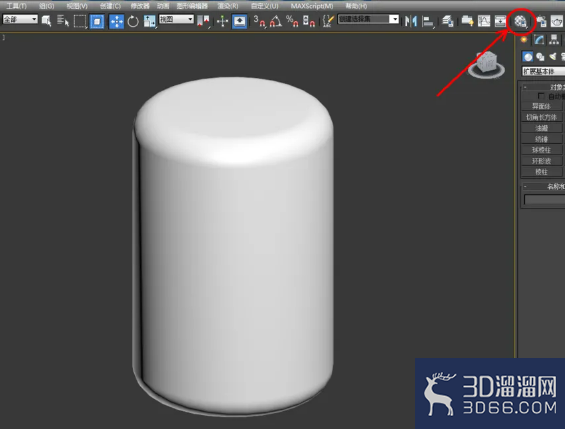The width and height of the screenshot is (565, 429).
Task: Click the 油罐 button
Action: coord(542,128)
